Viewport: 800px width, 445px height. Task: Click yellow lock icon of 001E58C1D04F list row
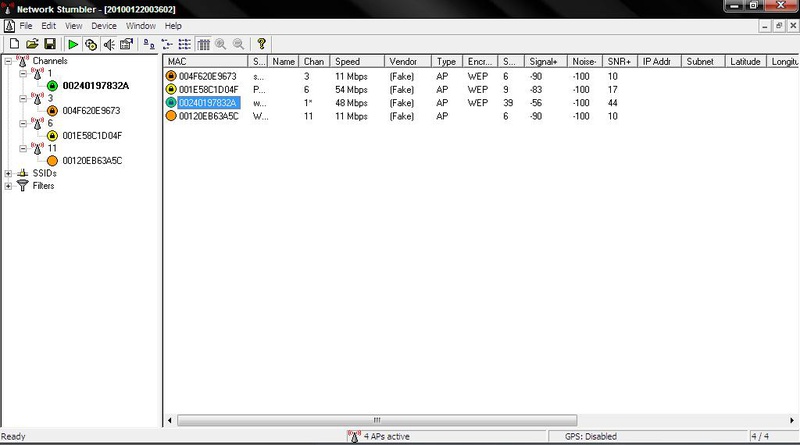171,89
